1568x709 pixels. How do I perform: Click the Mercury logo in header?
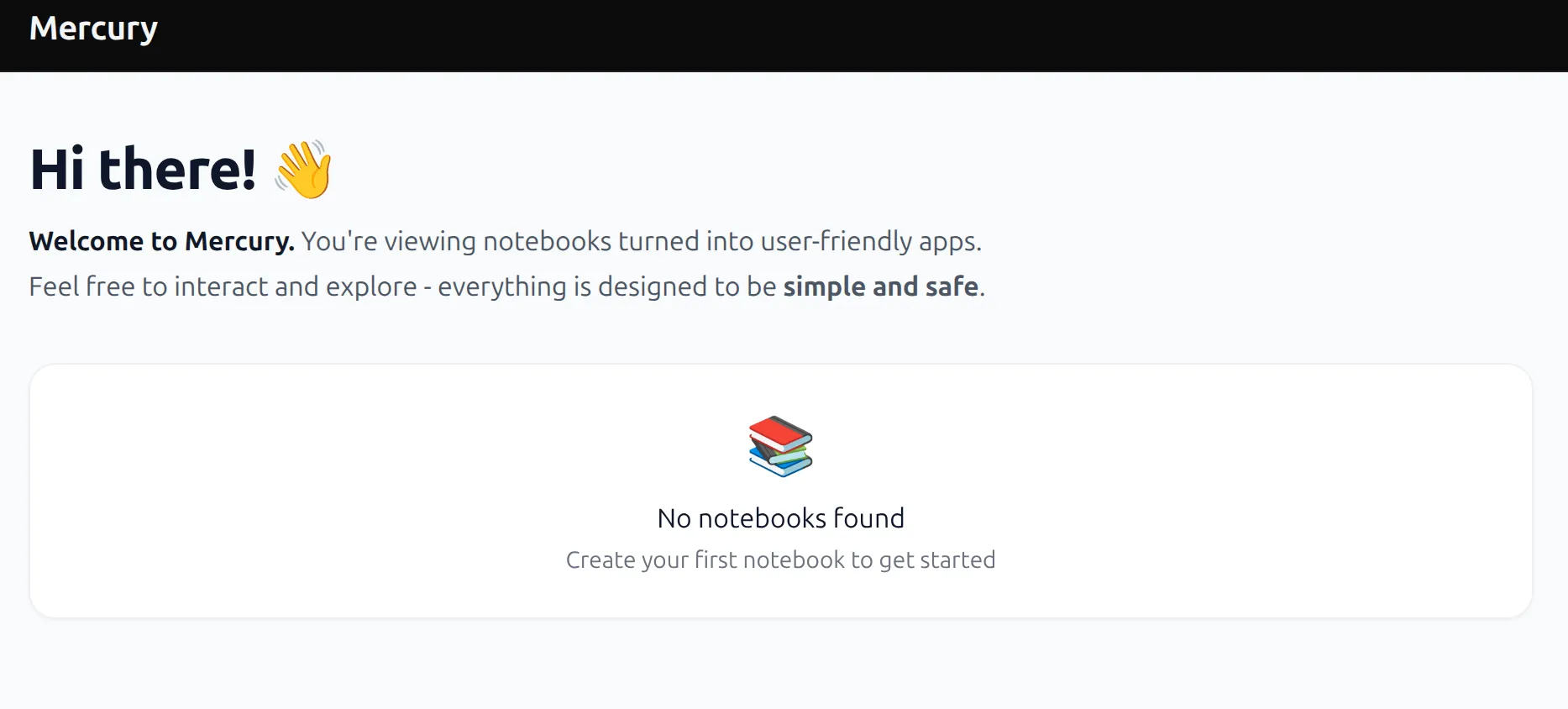click(93, 29)
